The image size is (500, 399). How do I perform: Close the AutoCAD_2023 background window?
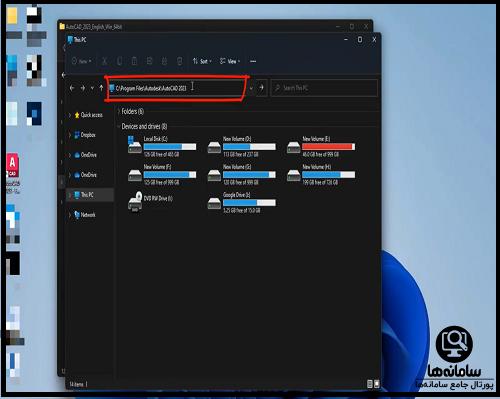(366, 26)
